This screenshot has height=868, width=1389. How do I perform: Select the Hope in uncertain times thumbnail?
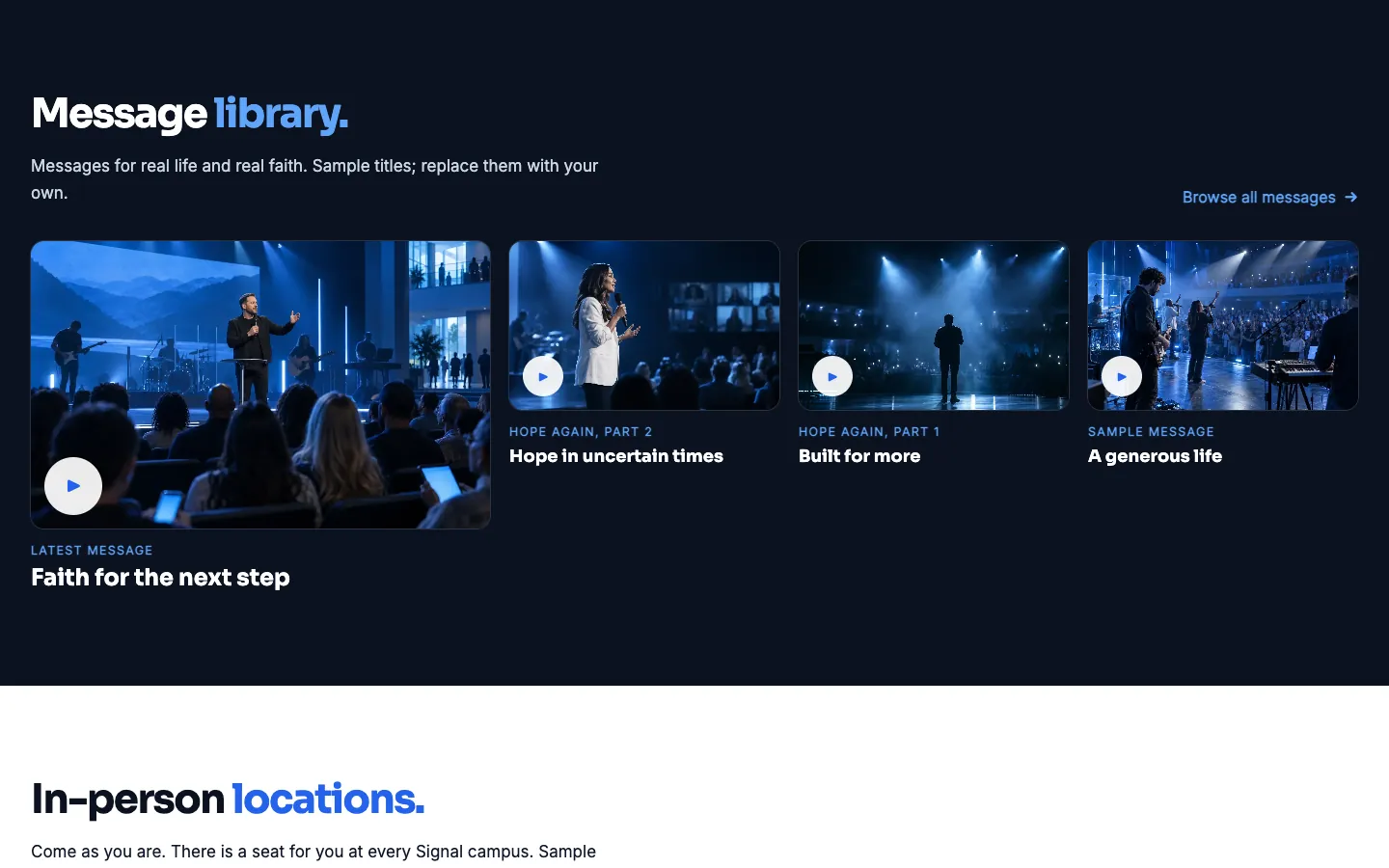point(644,325)
